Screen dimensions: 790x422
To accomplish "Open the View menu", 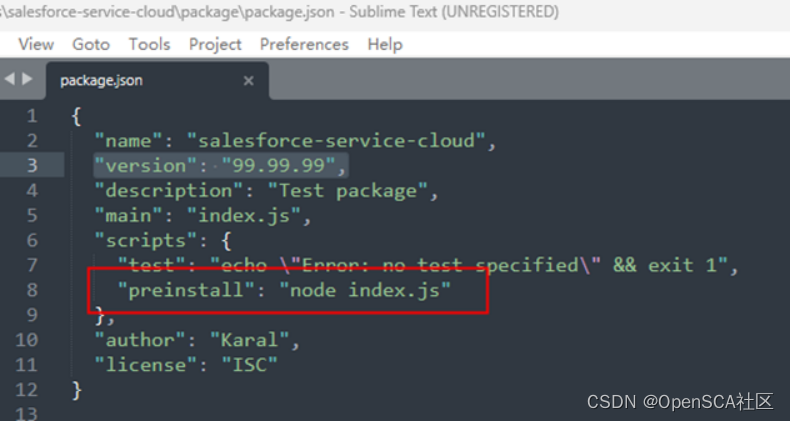I will click(36, 44).
